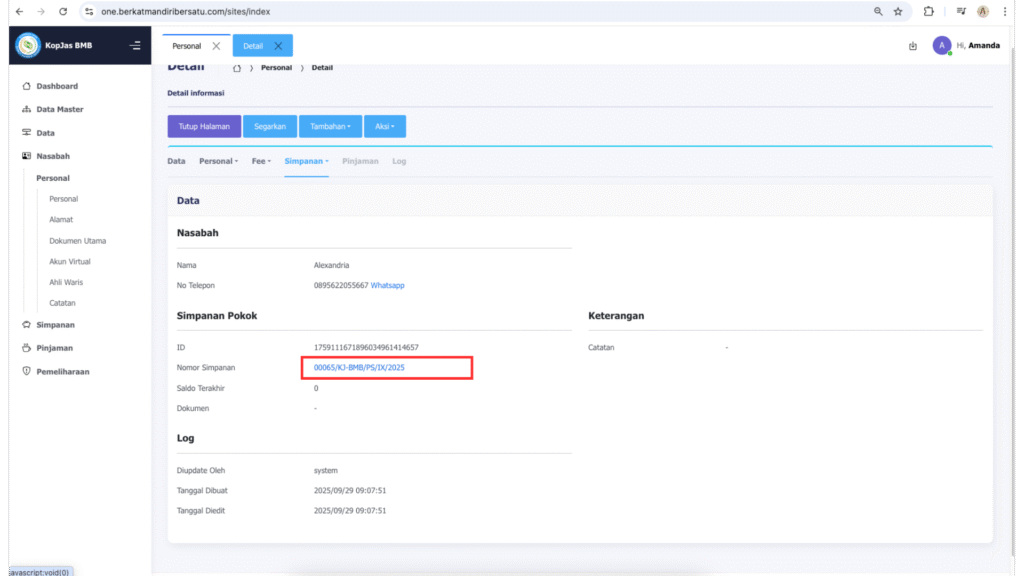The height and width of the screenshot is (576, 1024).
Task: Open Dashboard in the sidebar
Action: point(56,86)
